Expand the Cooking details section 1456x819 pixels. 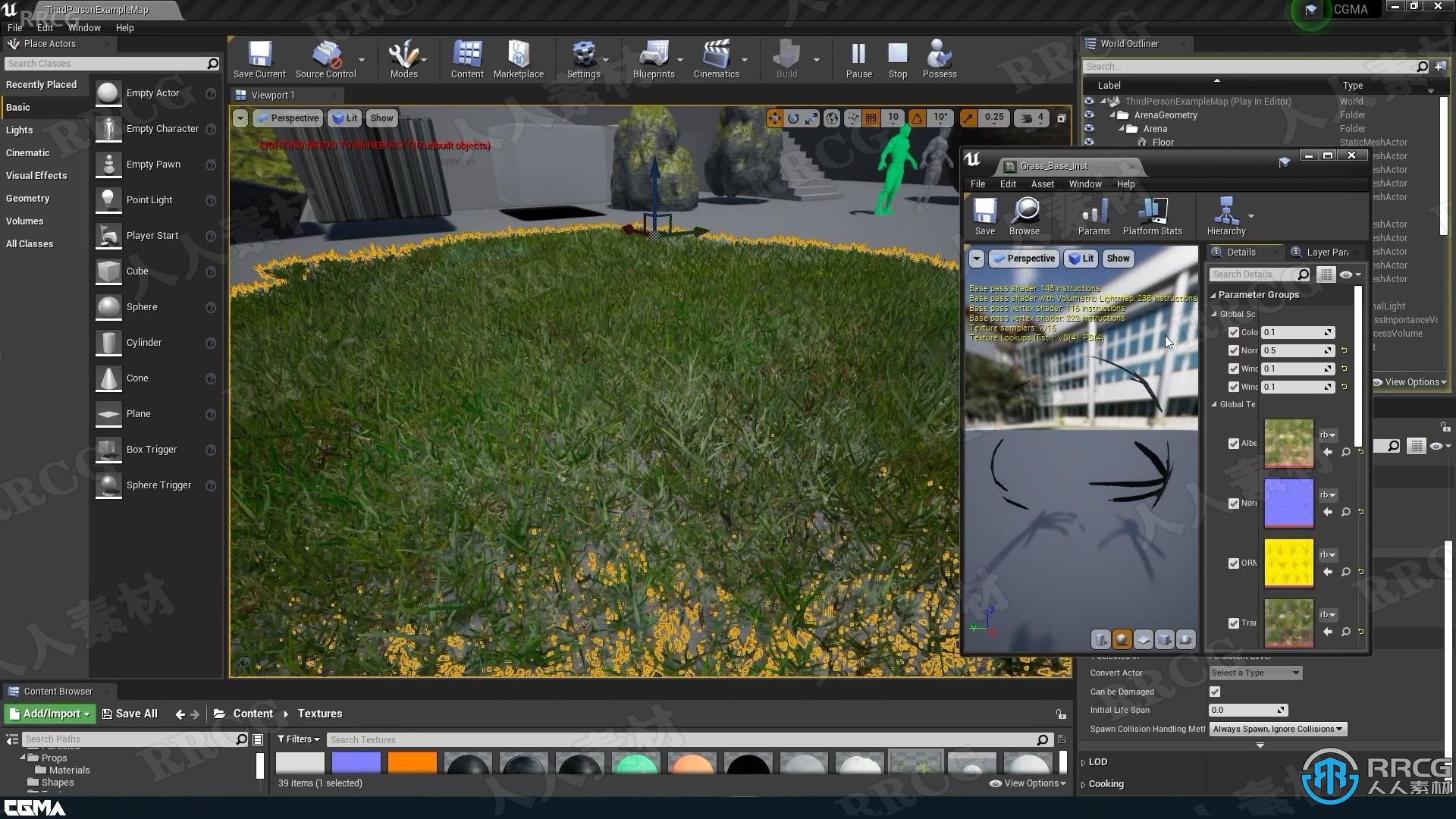[1083, 784]
